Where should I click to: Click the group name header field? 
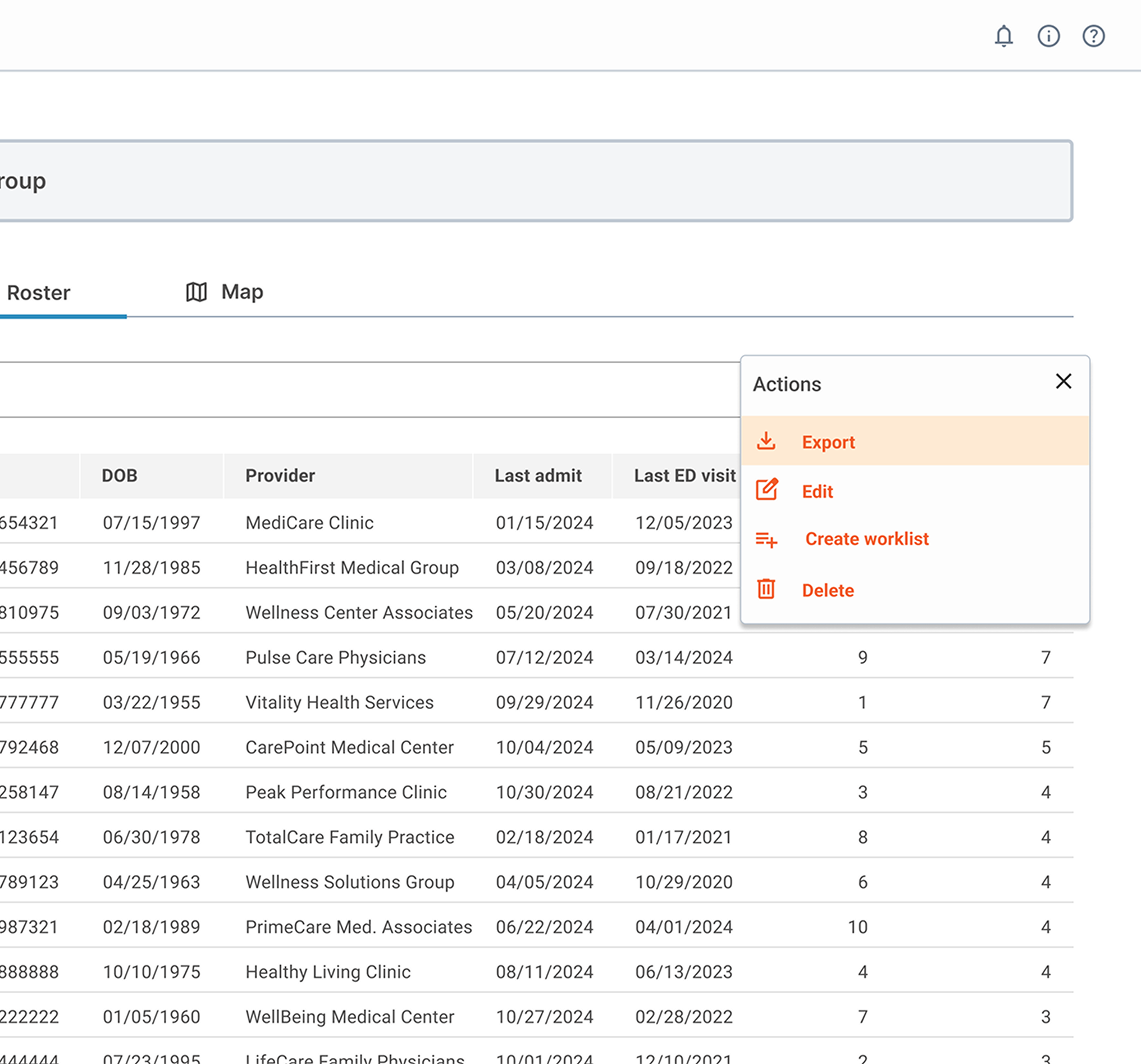pos(517,181)
